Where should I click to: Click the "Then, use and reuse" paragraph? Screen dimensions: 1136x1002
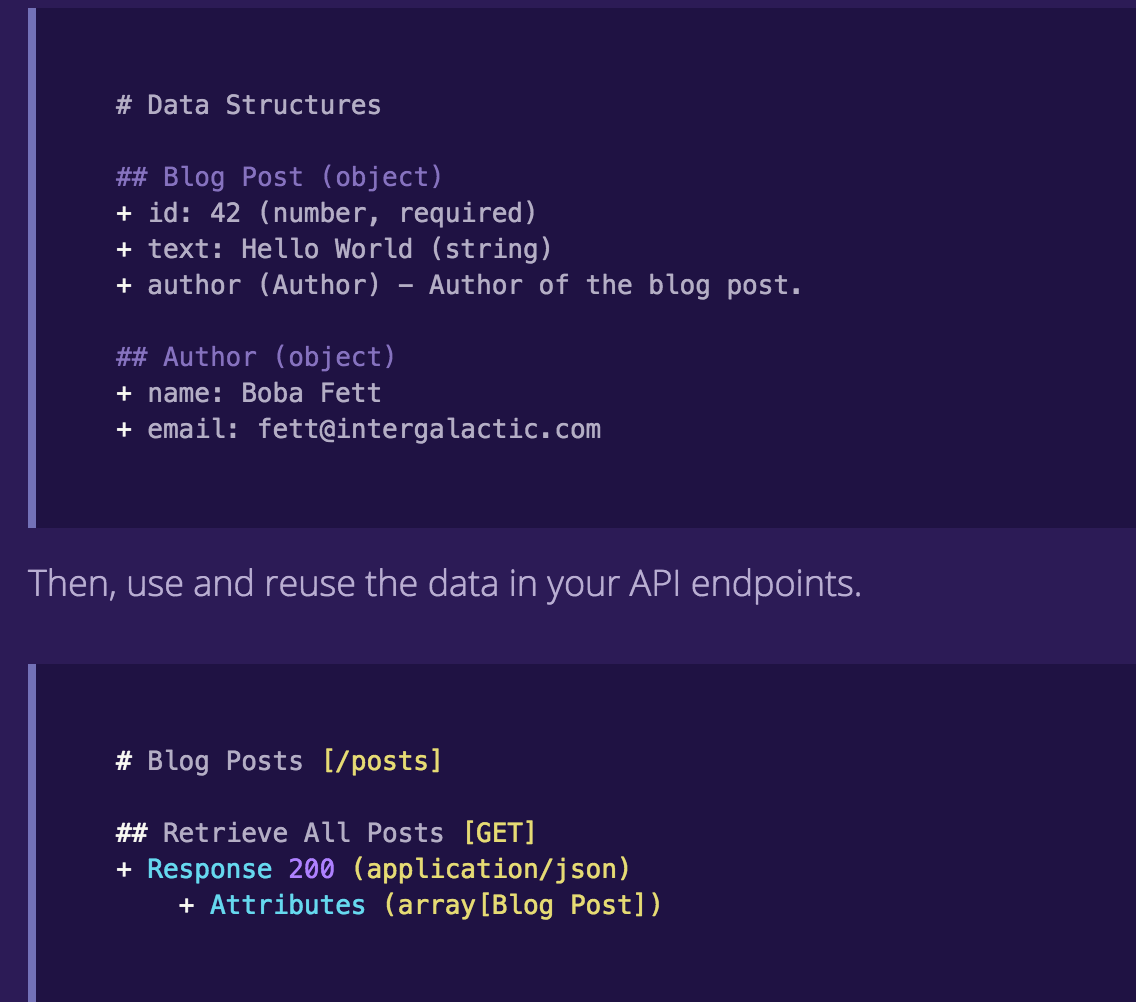pyautogui.click(x=444, y=583)
